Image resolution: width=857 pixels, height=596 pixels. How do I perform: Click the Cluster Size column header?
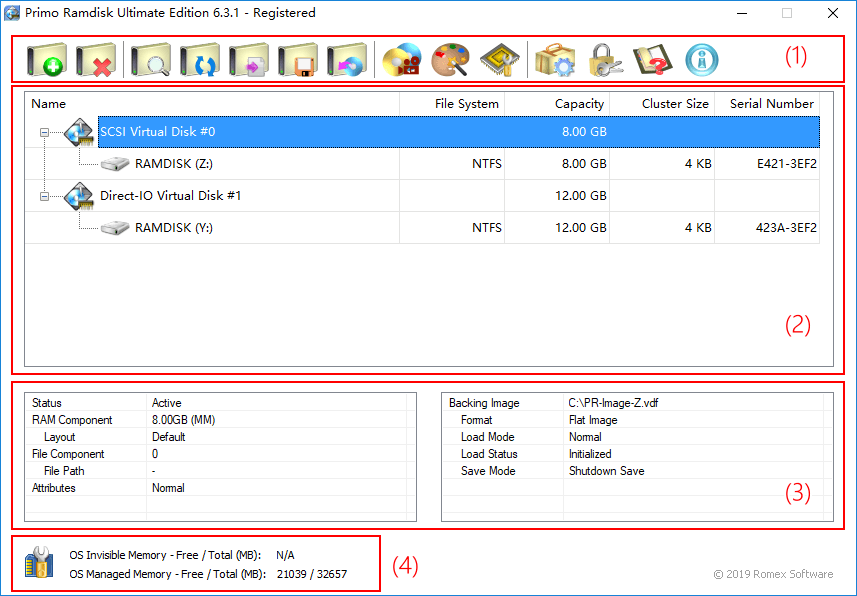(x=662, y=104)
